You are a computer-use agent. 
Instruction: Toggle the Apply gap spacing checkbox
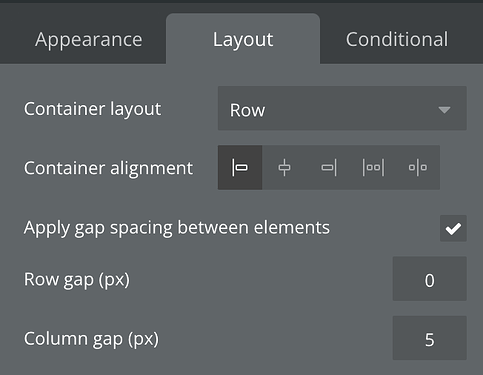coord(453,228)
